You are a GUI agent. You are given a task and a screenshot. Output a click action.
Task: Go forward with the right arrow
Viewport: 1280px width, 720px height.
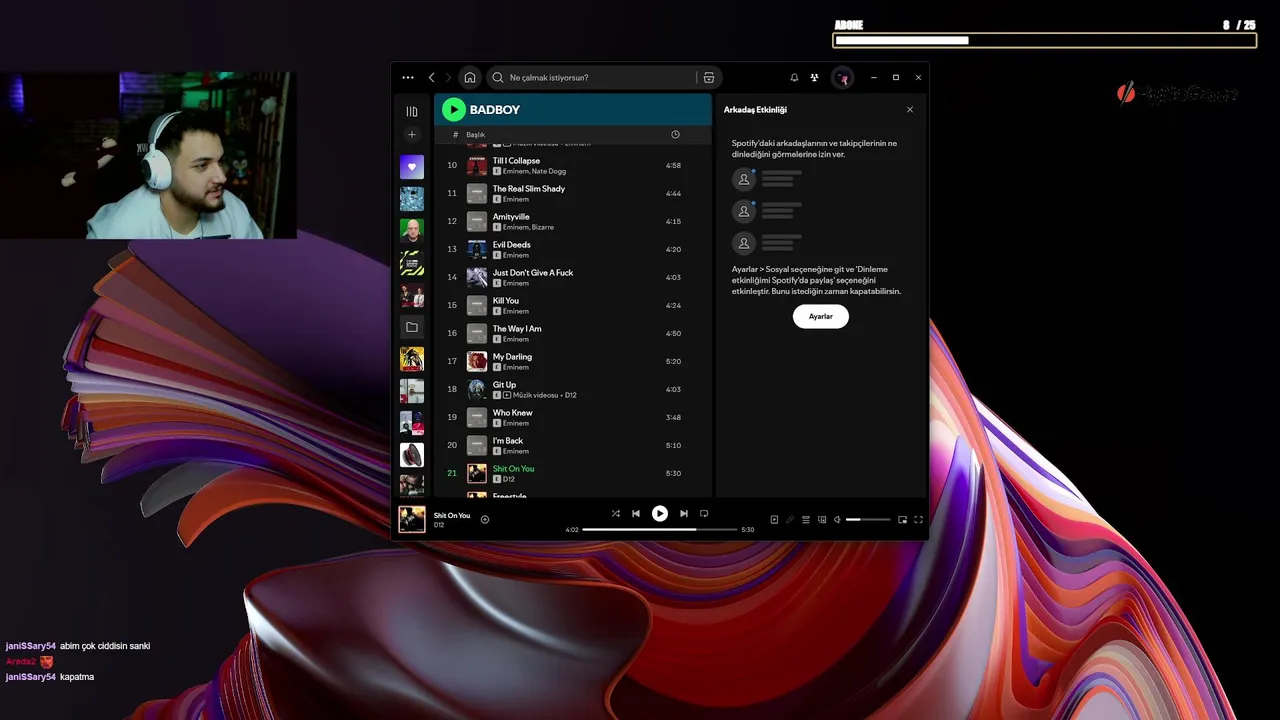click(448, 77)
